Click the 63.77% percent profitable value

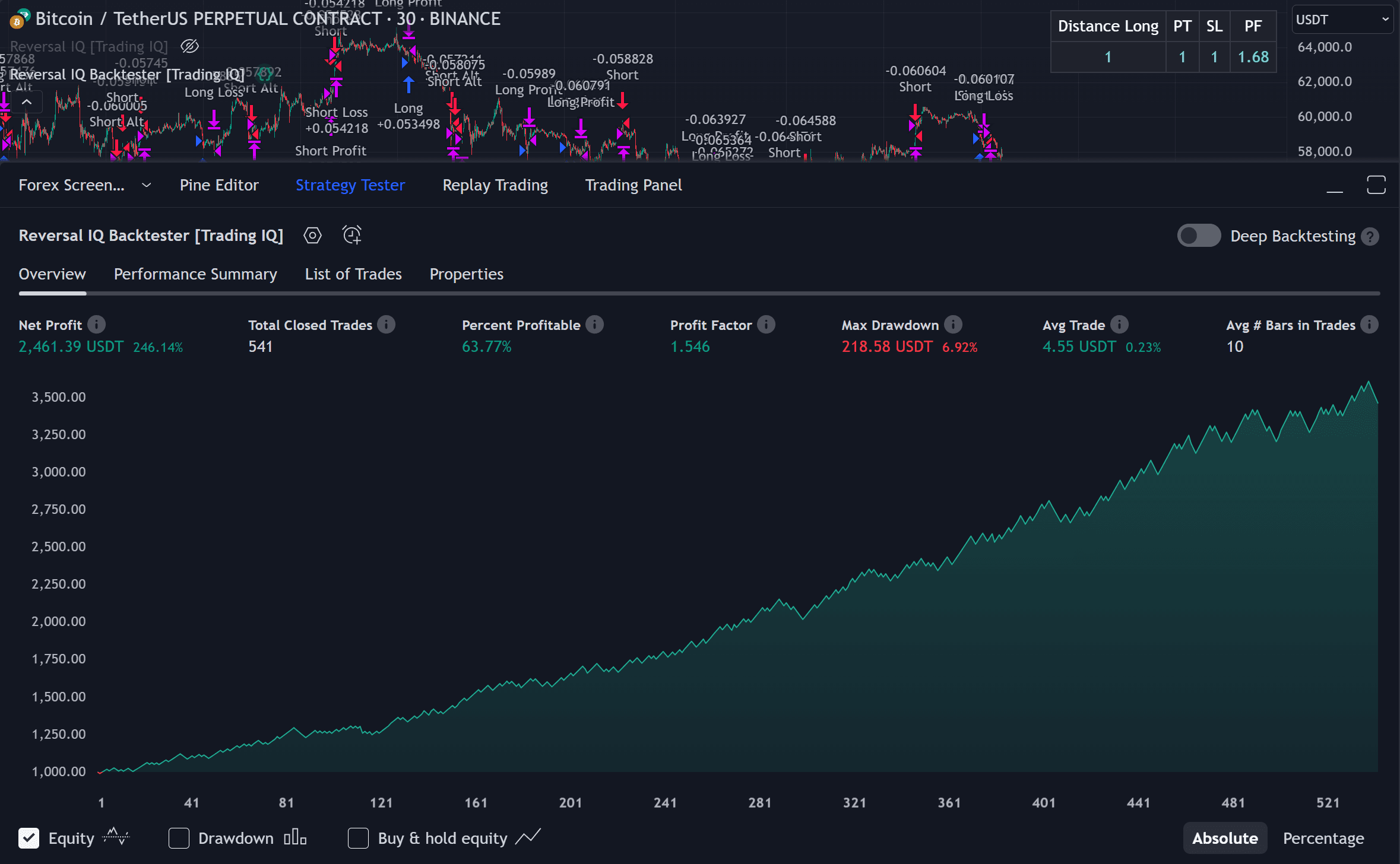click(487, 347)
